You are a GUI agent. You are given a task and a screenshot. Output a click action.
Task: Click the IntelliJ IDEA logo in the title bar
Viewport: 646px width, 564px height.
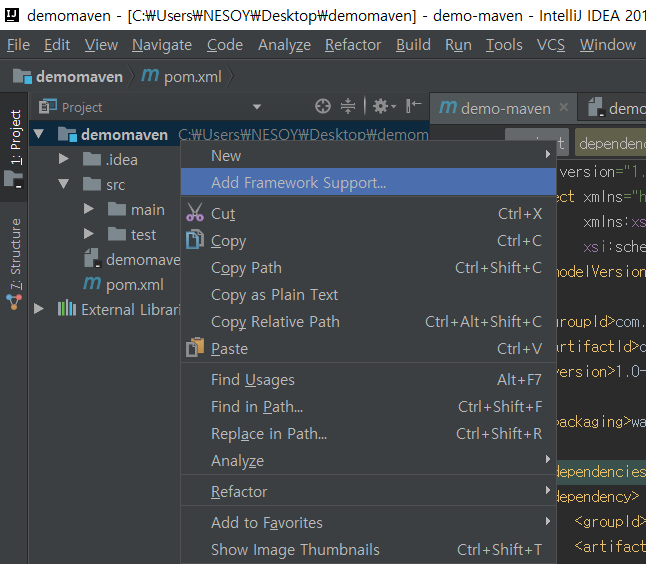(12, 15)
